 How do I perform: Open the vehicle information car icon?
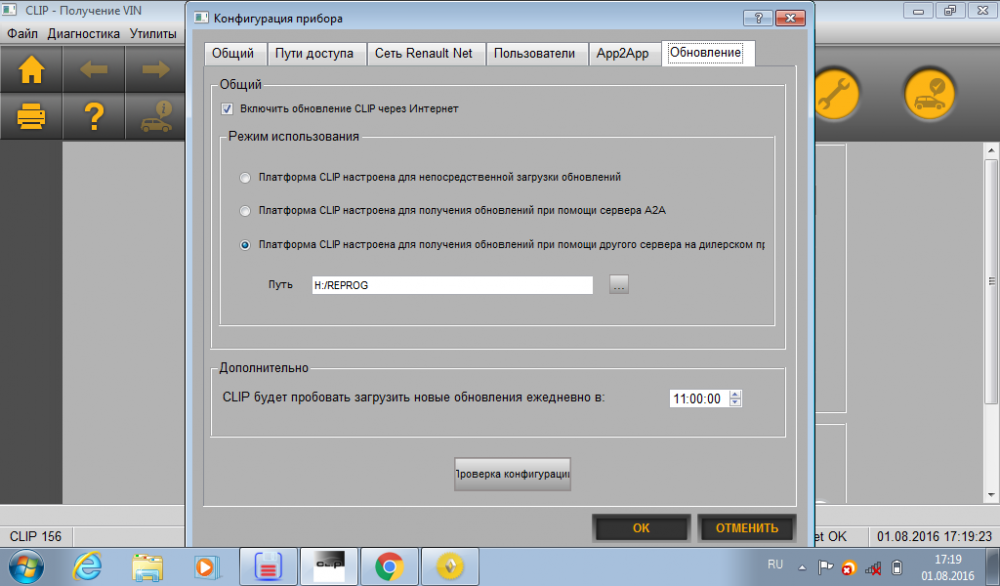tap(155, 117)
